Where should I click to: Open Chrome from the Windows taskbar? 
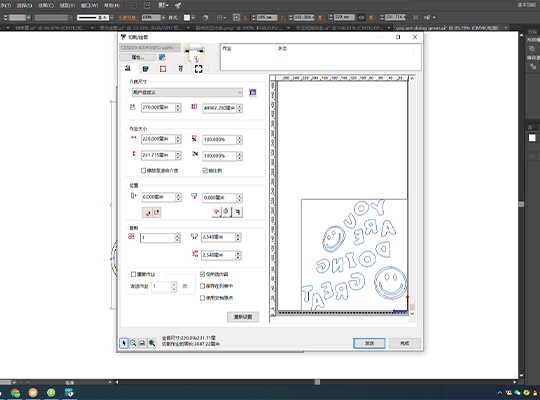tap(15, 392)
